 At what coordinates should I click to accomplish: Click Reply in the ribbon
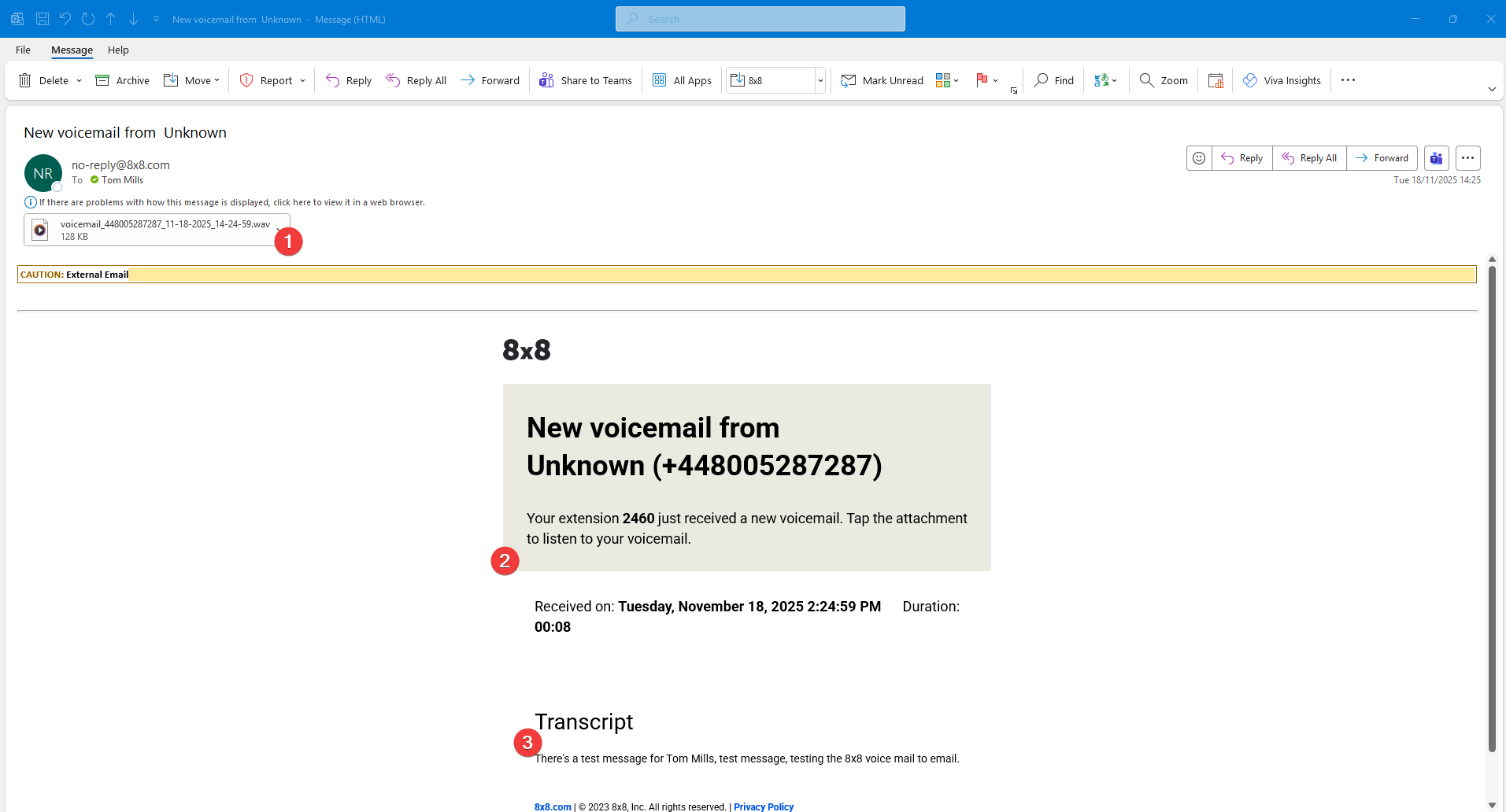tap(349, 80)
